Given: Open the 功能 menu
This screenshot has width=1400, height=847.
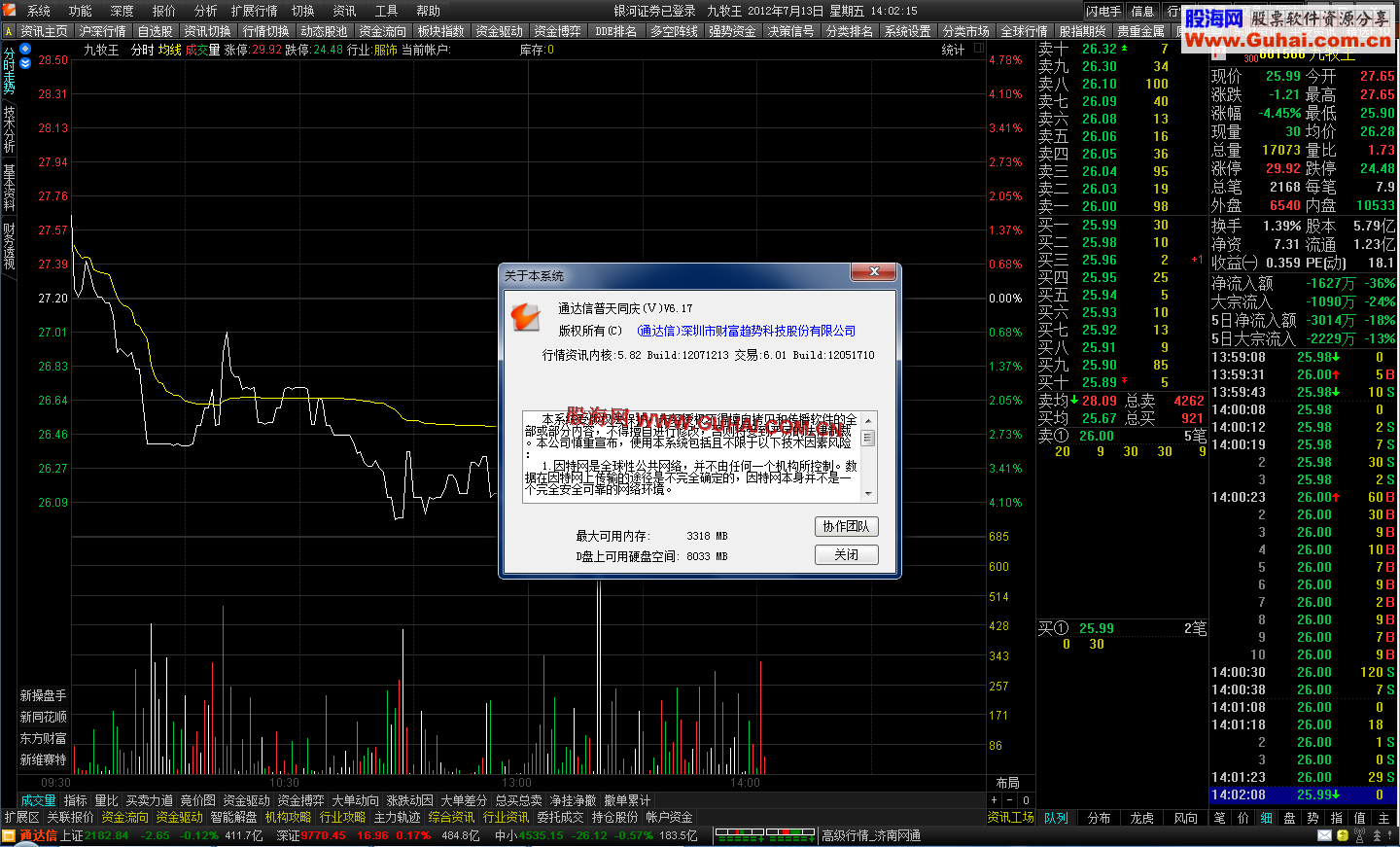Looking at the screenshot, I should pos(81,11).
